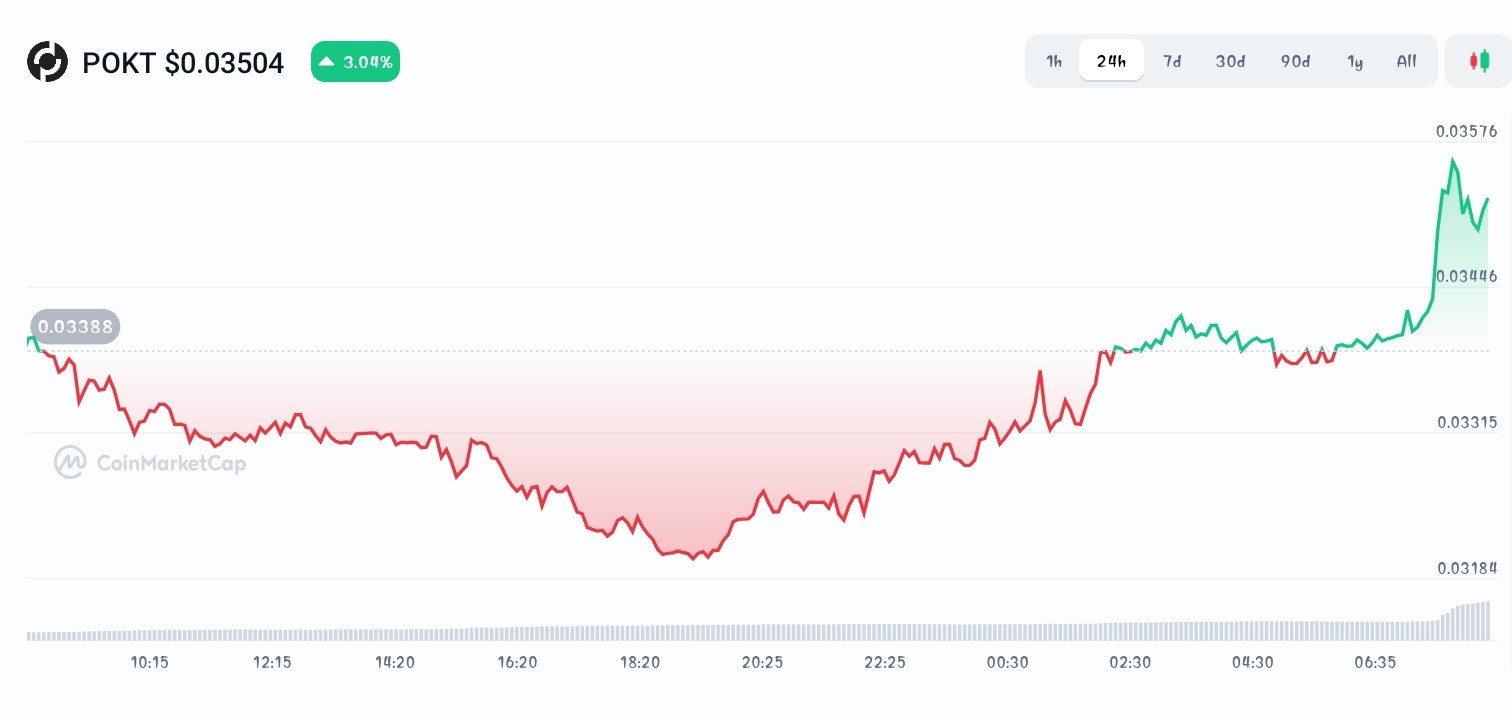Viewport: 1512px width, 720px height.
Task: Show the 30d price history
Action: [1230, 61]
